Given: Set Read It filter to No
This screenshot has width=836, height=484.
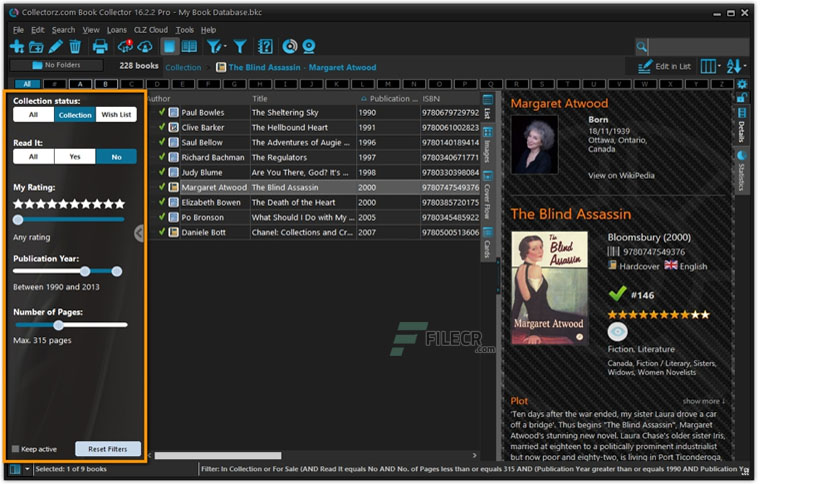Looking at the screenshot, I should pyautogui.click(x=116, y=157).
